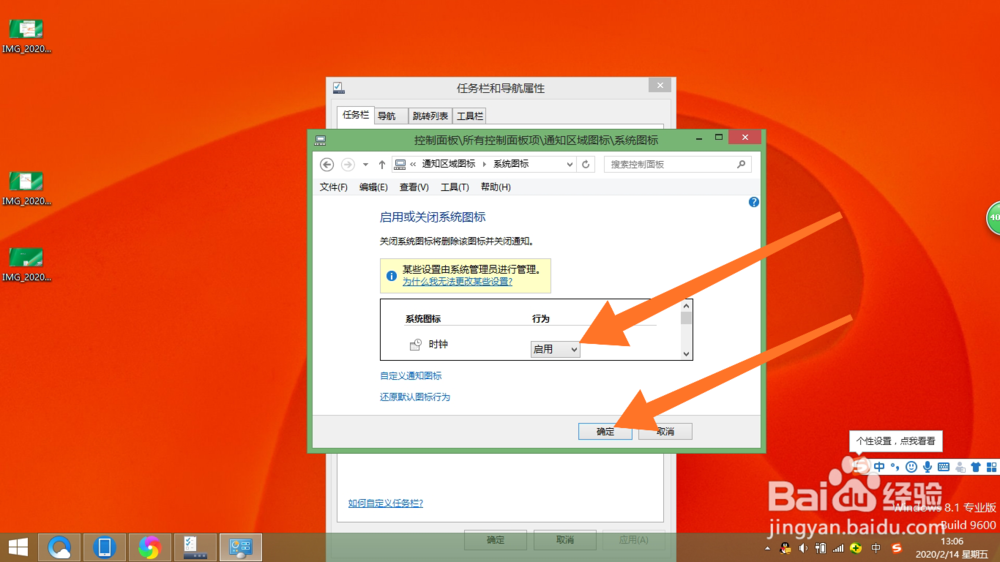Open the 帮助(H) menu
Viewport: 1000px width, 562px height.
[496, 187]
